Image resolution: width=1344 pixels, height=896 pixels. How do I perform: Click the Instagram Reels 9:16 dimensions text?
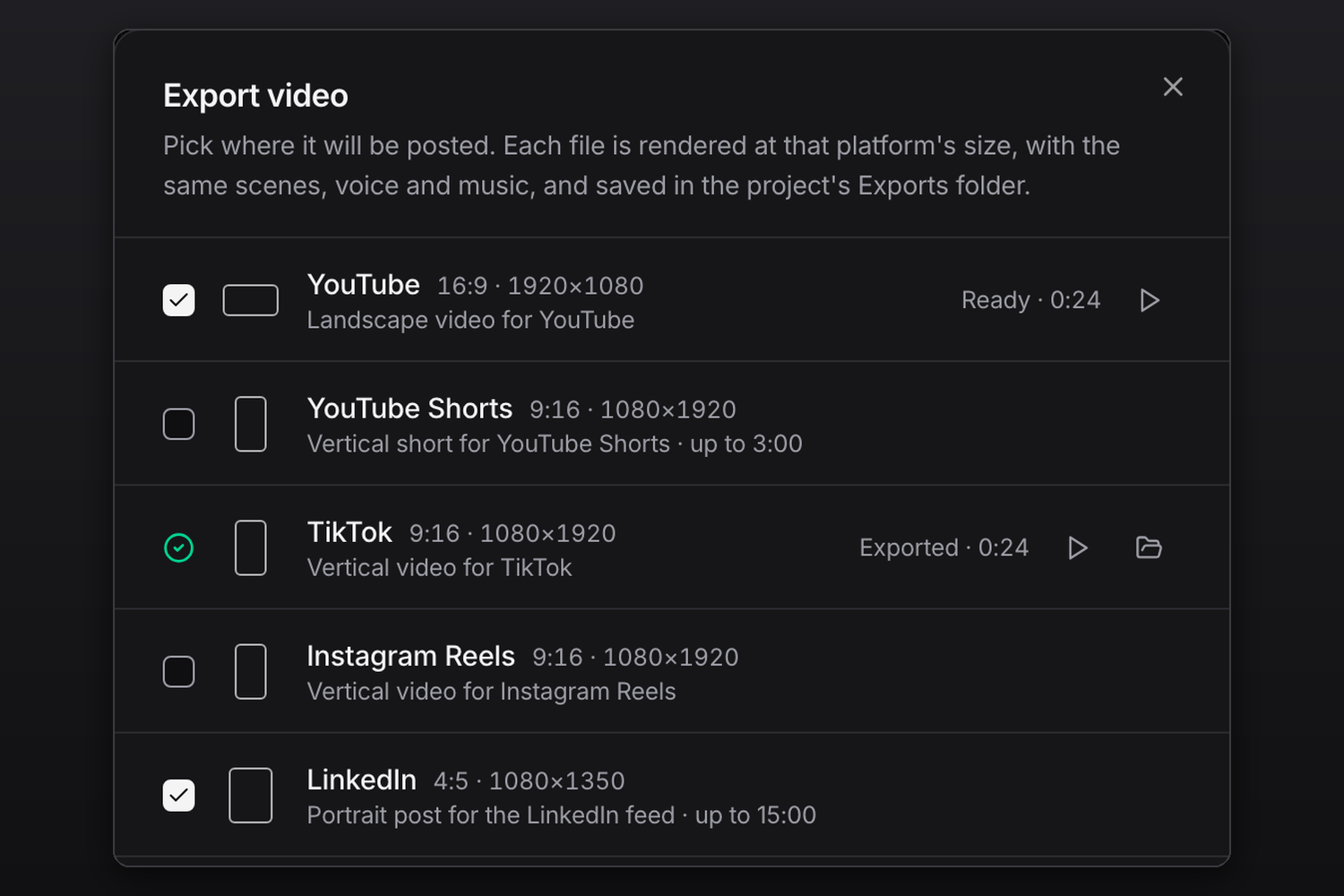[635, 658]
